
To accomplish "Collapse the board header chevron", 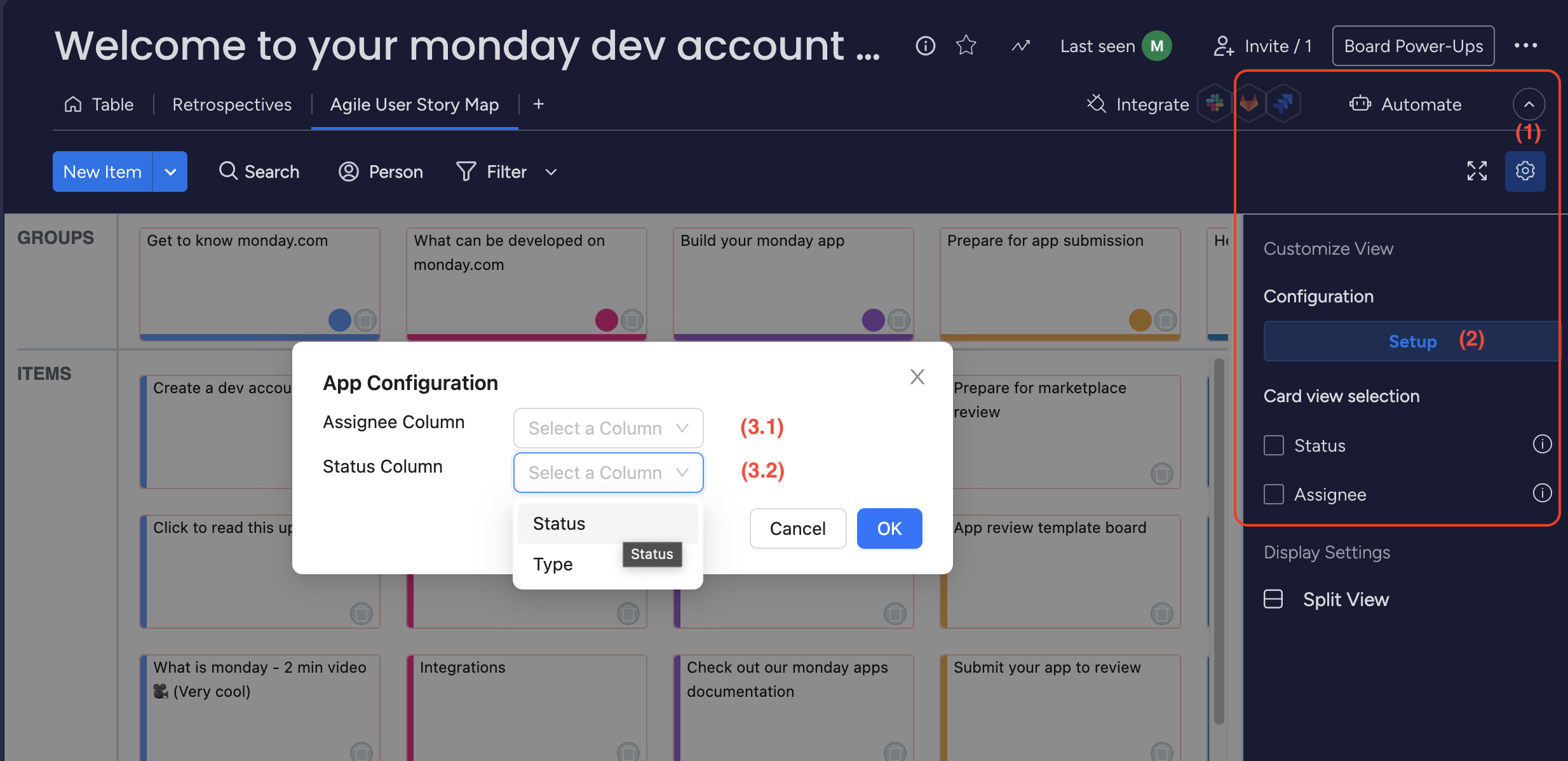I will 1529,104.
